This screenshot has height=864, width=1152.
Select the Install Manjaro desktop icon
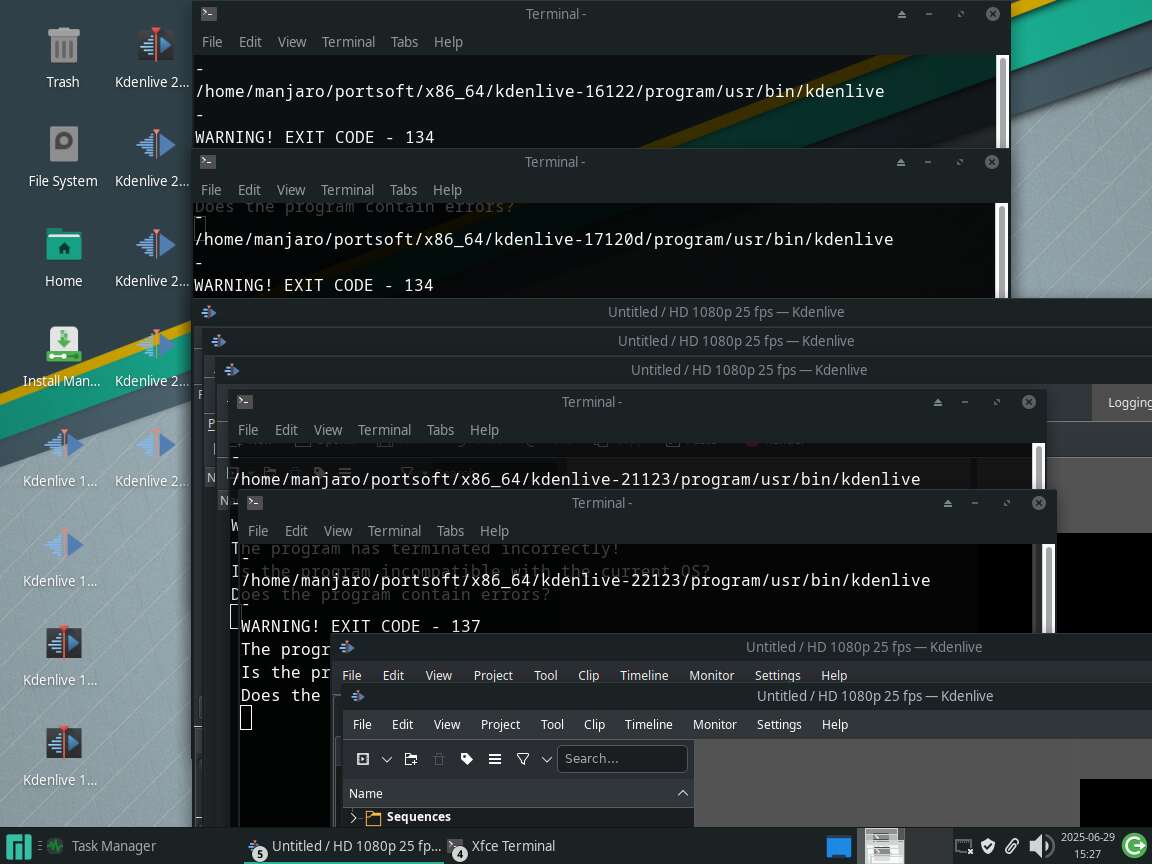coord(62,357)
